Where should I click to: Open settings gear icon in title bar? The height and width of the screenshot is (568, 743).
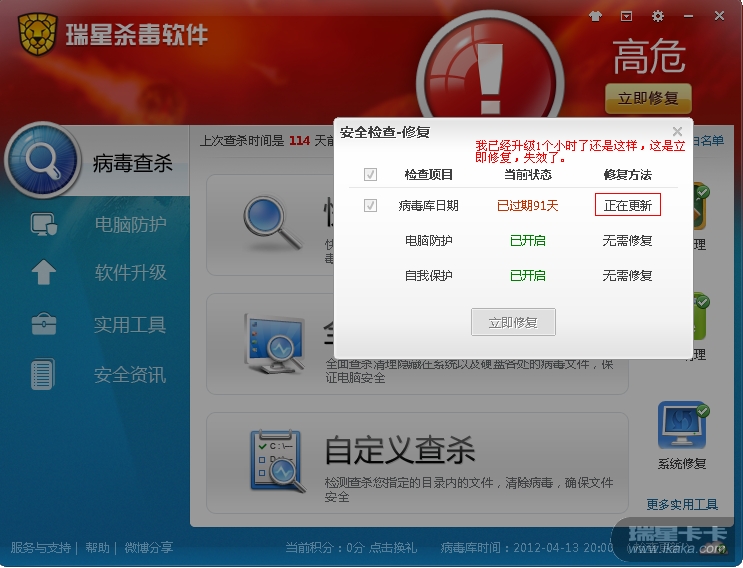click(658, 17)
